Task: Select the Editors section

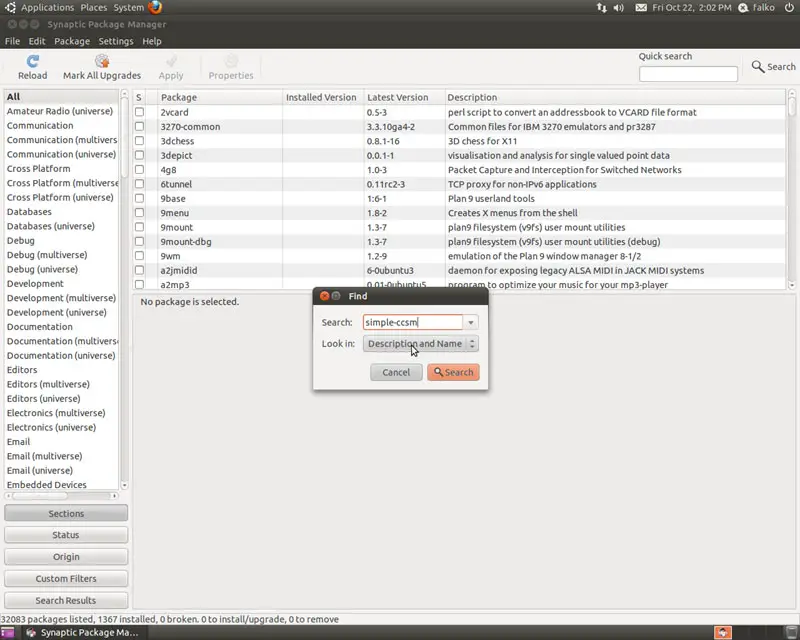Action: [61, 370]
